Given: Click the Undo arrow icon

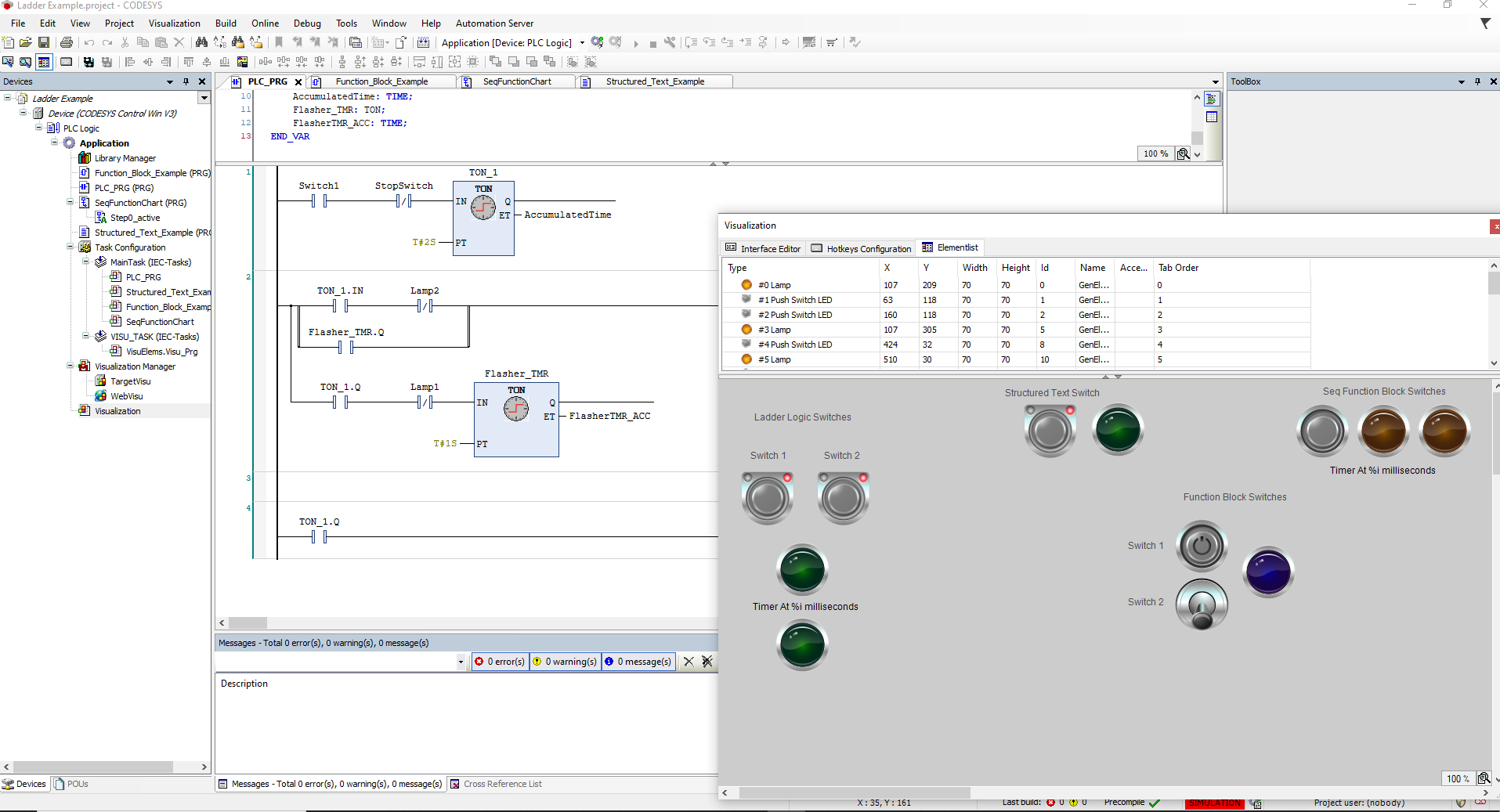Looking at the screenshot, I should click(x=89, y=42).
